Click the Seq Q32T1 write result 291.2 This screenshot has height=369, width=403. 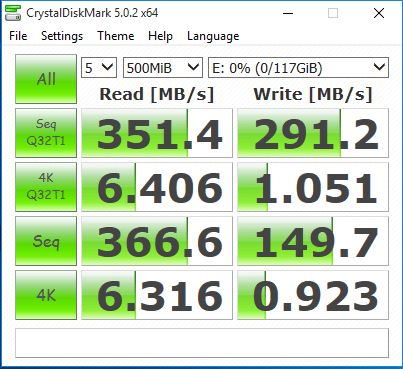coord(313,133)
